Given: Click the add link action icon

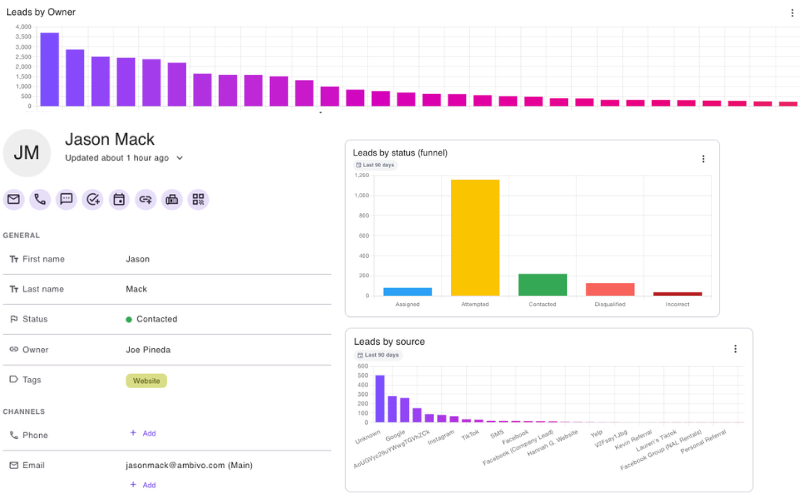Looking at the screenshot, I should pos(145,199).
